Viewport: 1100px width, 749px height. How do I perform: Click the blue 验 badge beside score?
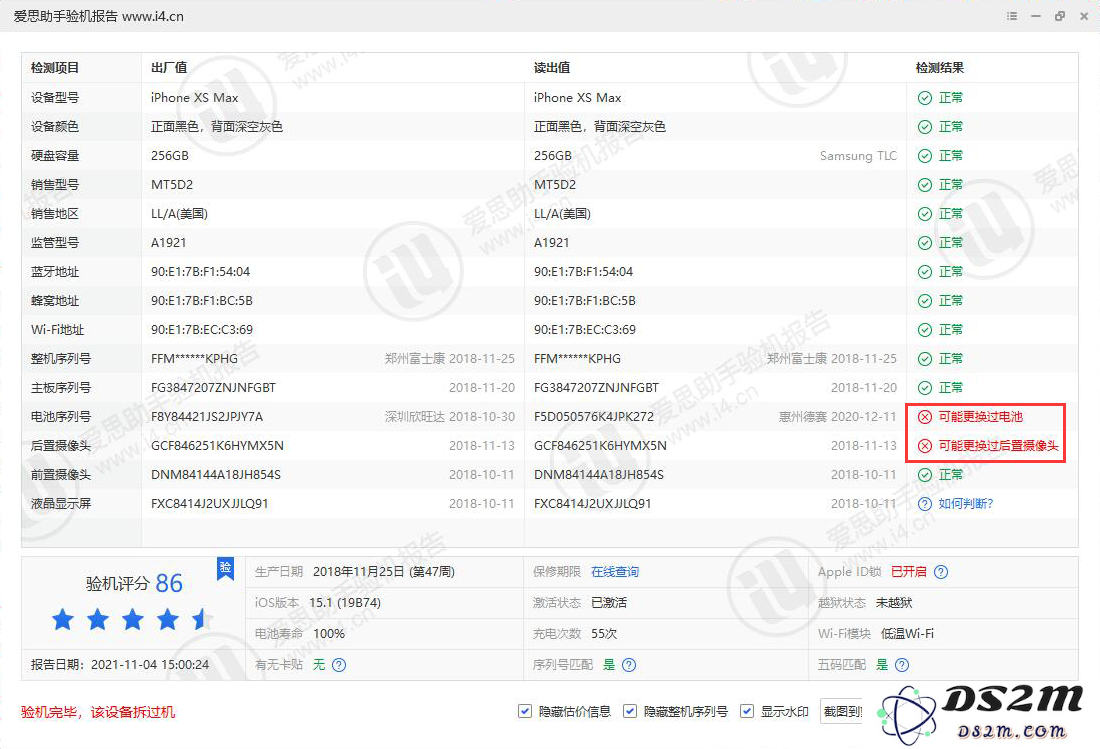[x=225, y=569]
